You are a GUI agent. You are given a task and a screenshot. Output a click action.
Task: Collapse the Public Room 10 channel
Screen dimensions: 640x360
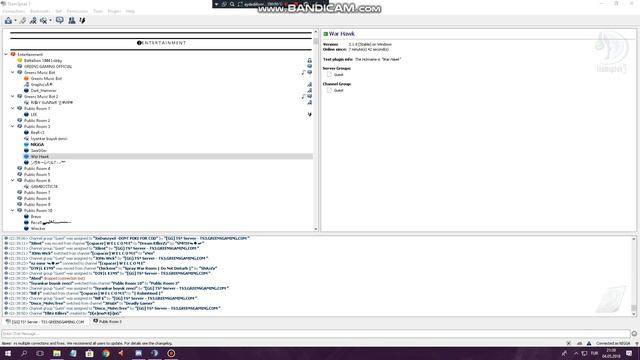[x=13, y=210]
